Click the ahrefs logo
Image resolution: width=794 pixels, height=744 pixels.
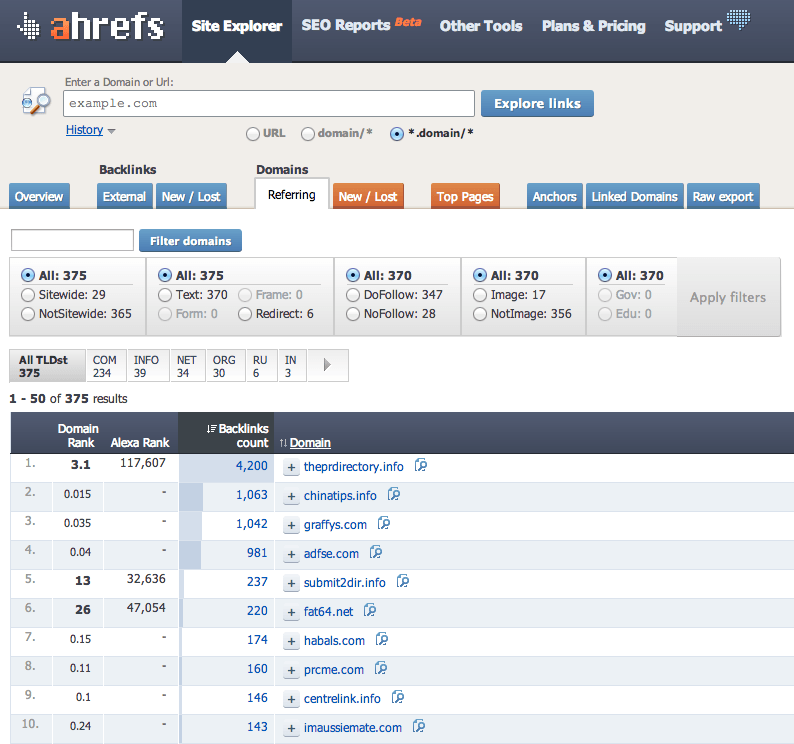tap(91, 26)
